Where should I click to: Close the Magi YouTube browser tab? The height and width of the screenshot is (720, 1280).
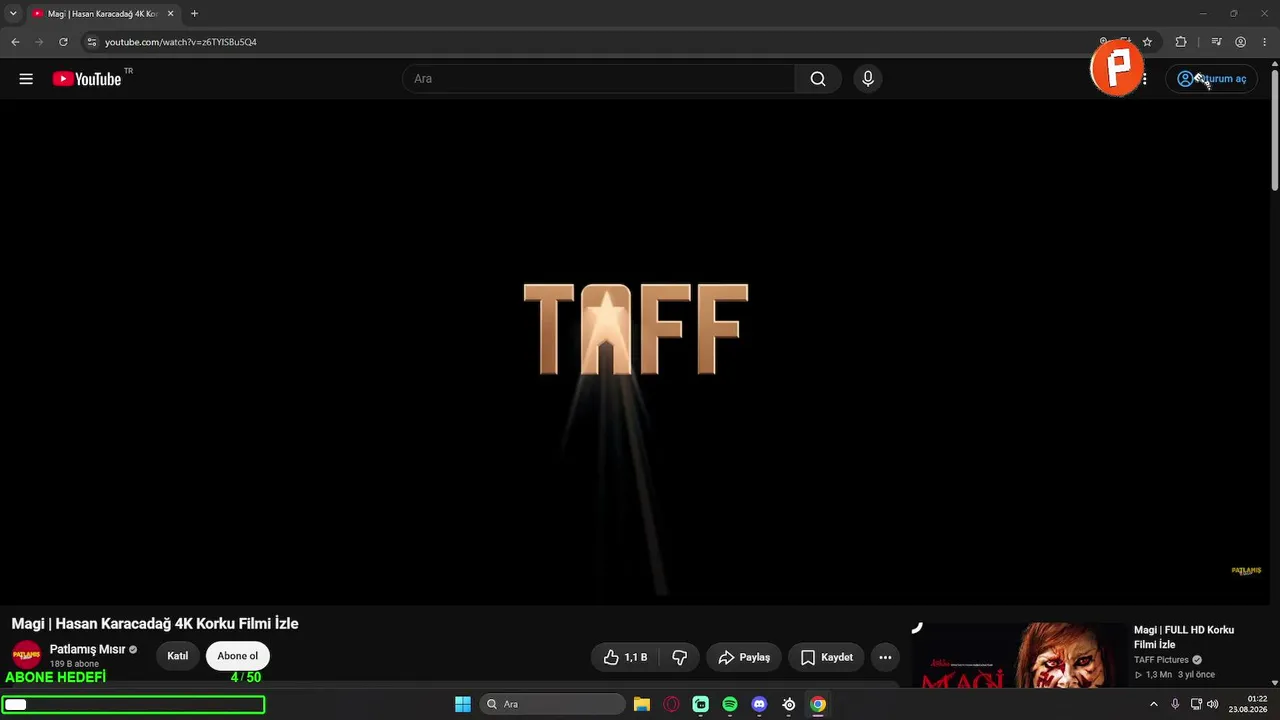click(x=170, y=14)
